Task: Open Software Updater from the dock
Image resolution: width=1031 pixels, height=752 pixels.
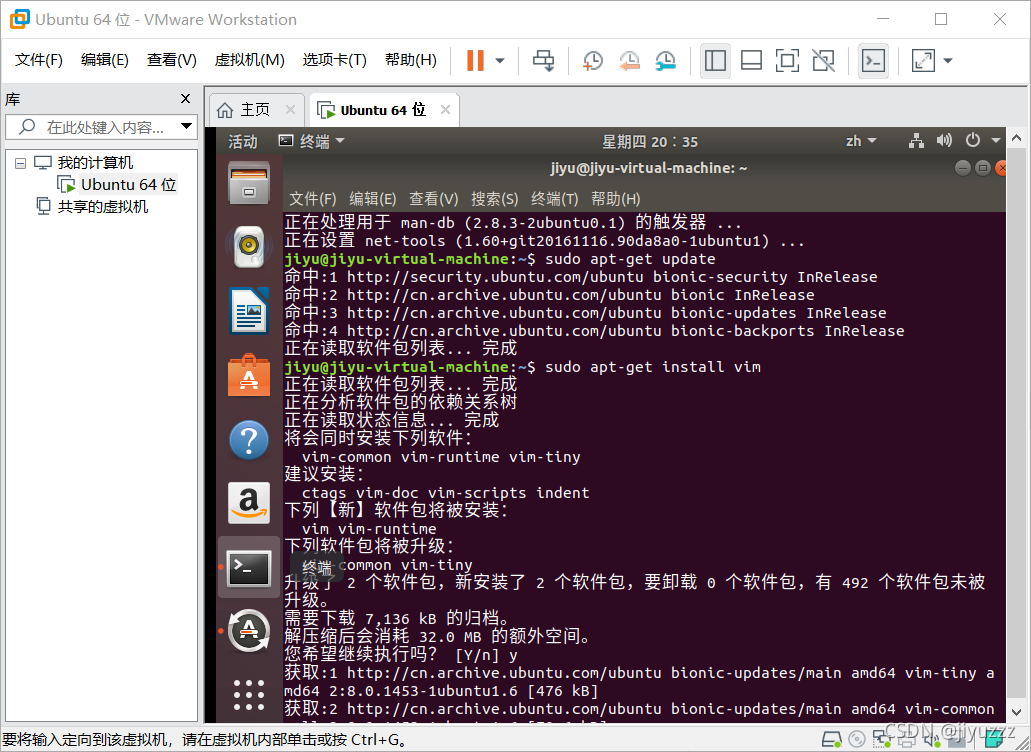Action: click(249, 632)
